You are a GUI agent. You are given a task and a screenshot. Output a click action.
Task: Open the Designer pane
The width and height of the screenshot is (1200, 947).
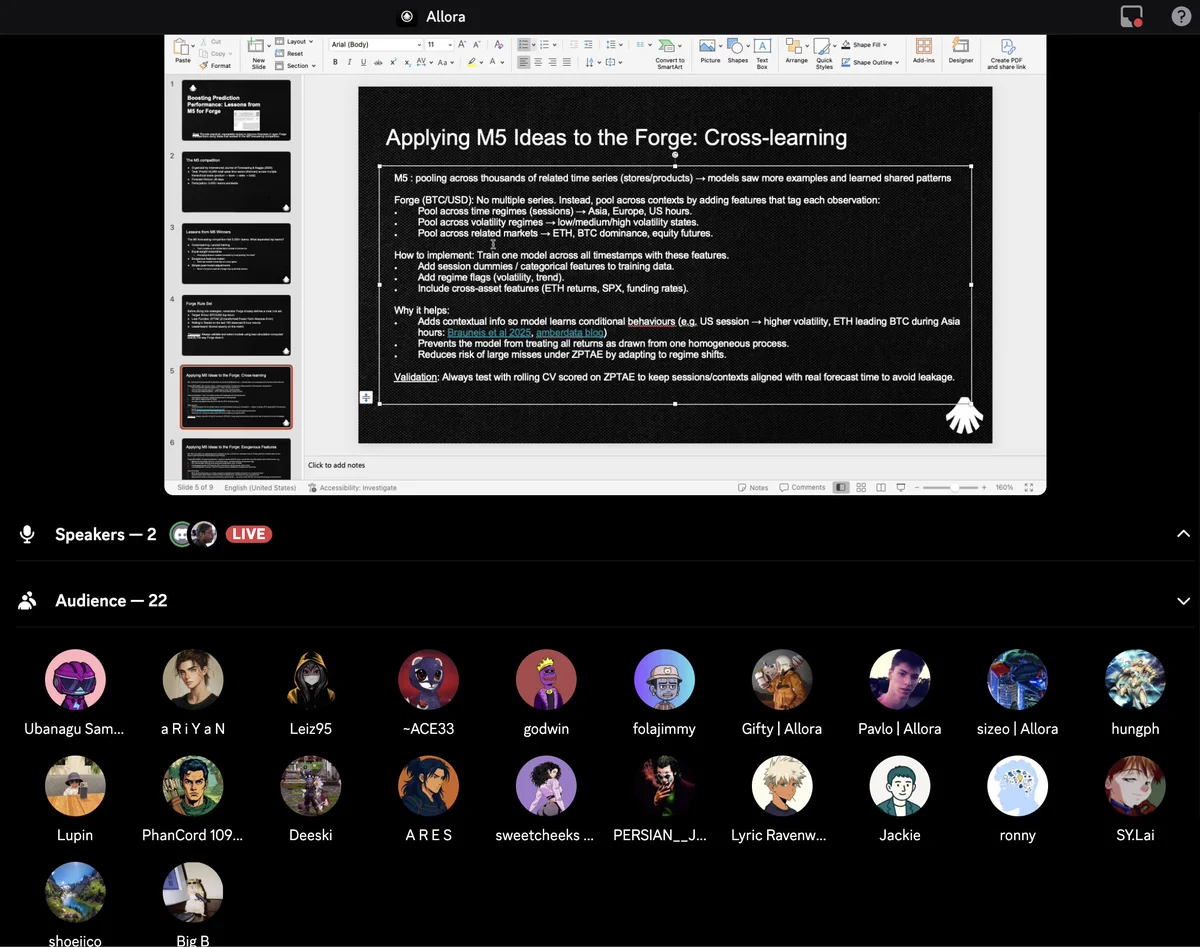(961, 51)
